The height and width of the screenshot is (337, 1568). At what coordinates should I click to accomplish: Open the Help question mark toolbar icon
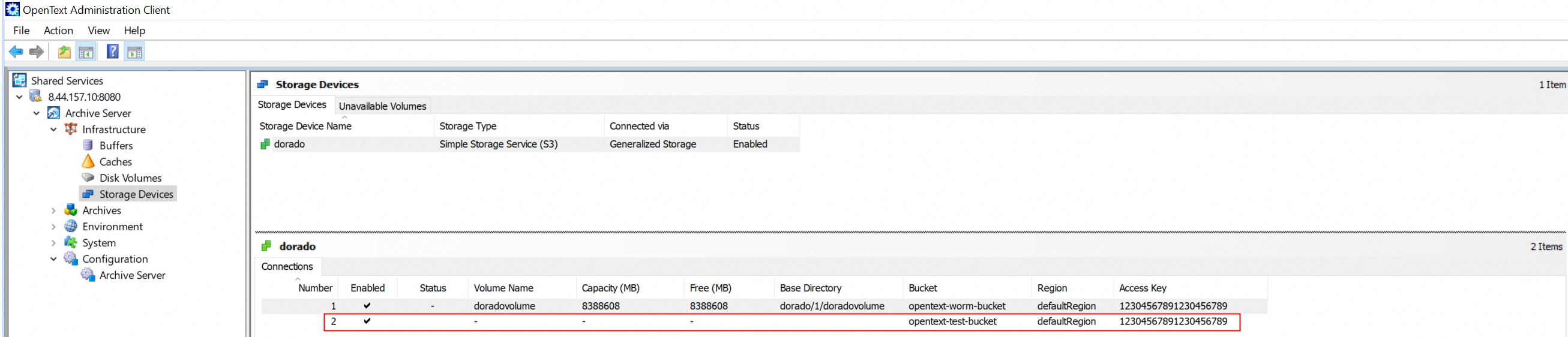[x=113, y=52]
